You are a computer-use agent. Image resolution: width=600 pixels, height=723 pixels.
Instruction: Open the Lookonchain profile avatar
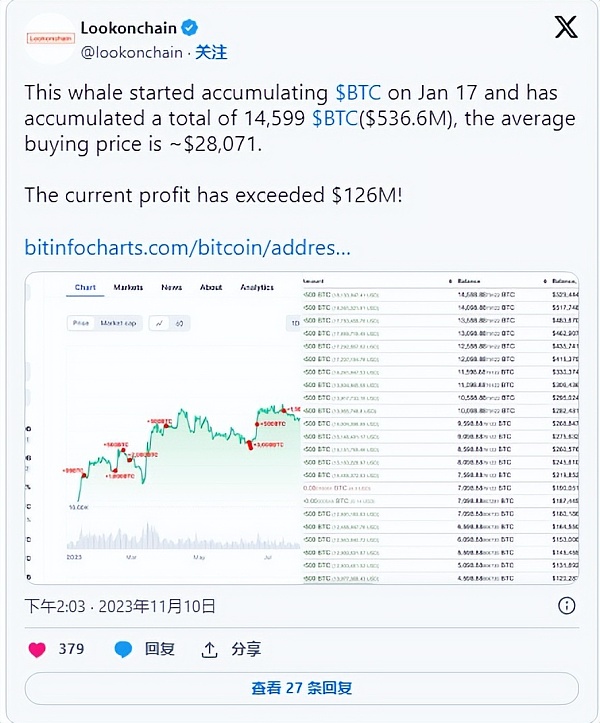(x=49, y=39)
